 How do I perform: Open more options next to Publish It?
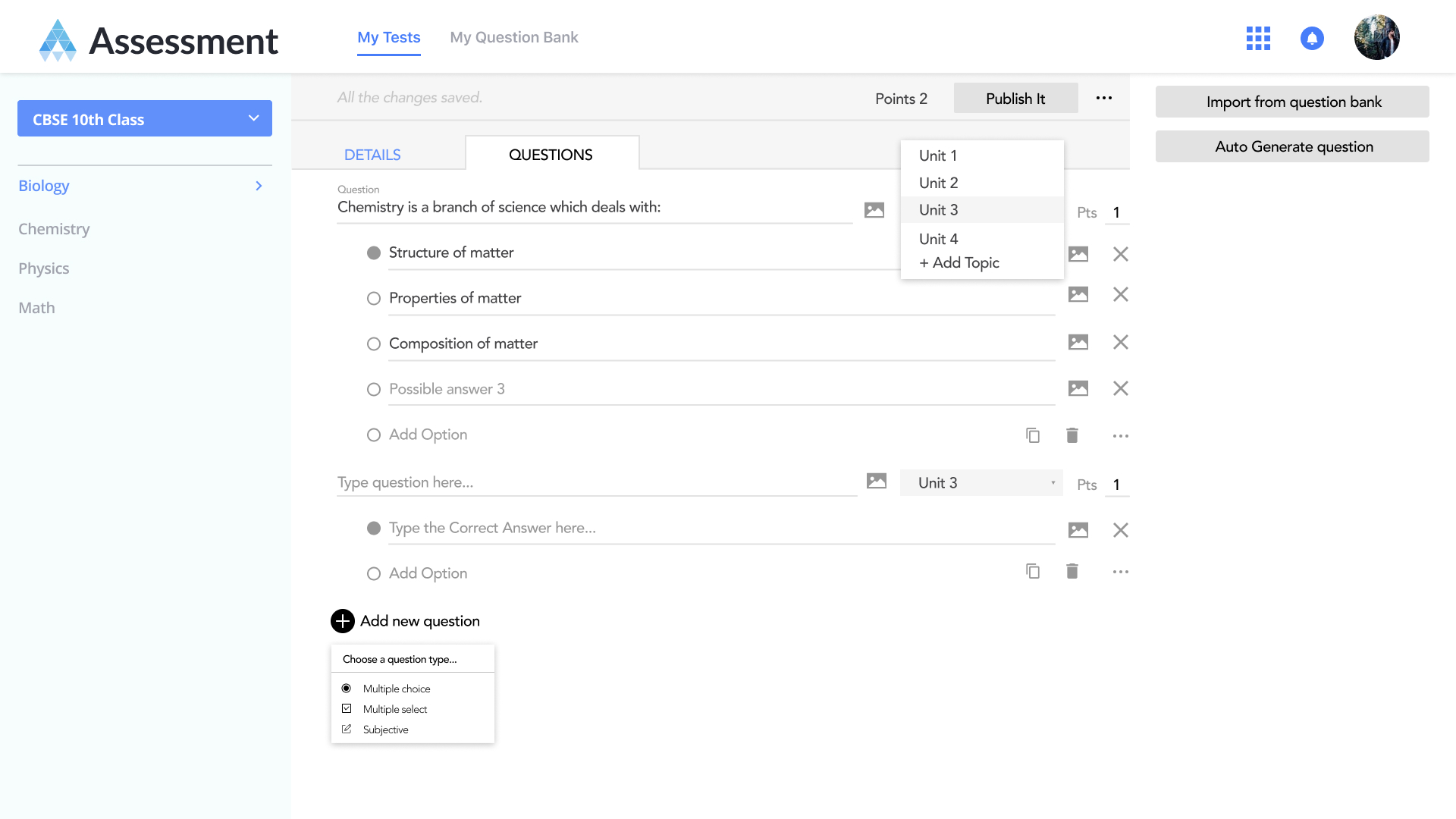tap(1103, 98)
